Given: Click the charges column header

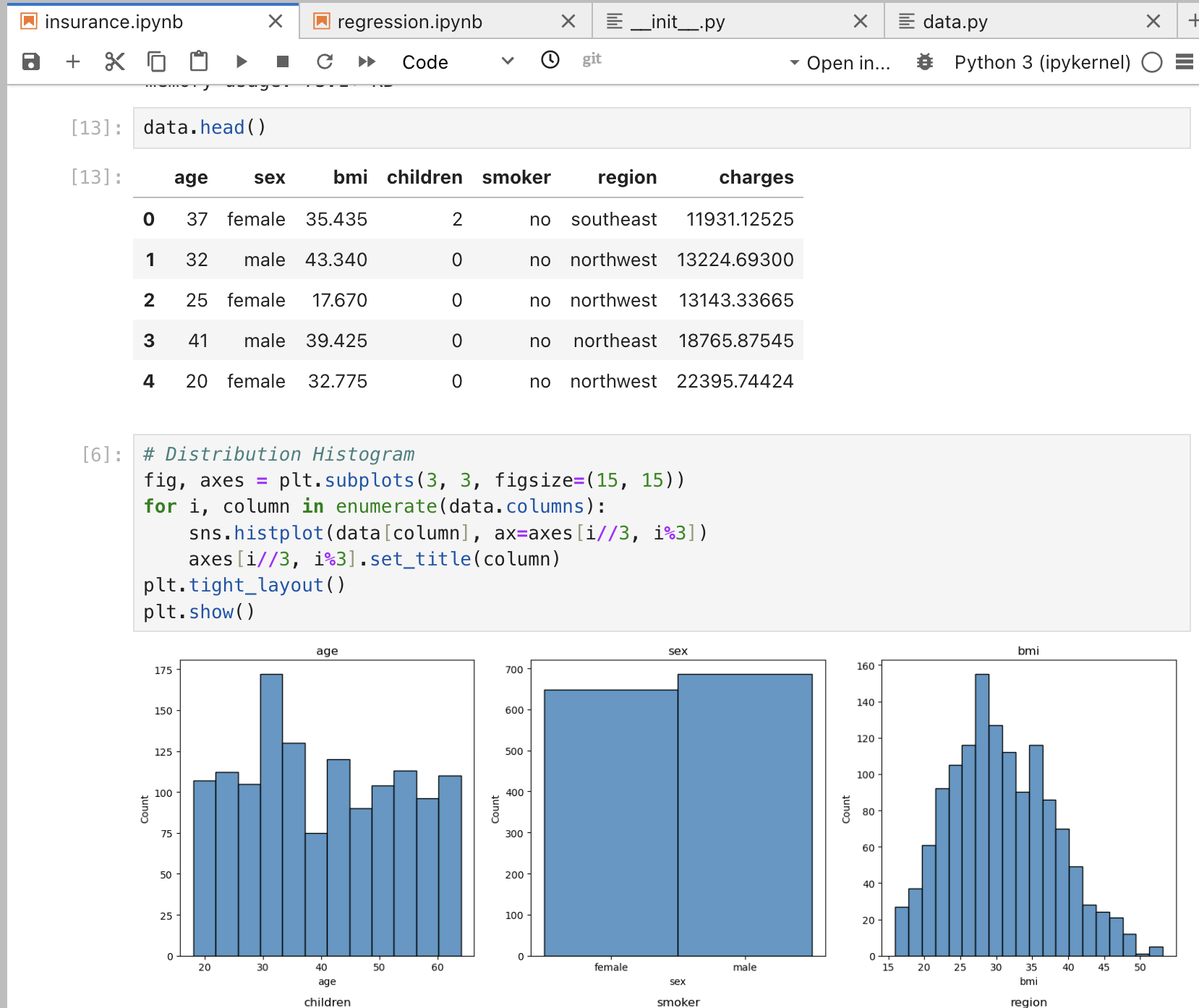Looking at the screenshot, I should click(756, 177).
